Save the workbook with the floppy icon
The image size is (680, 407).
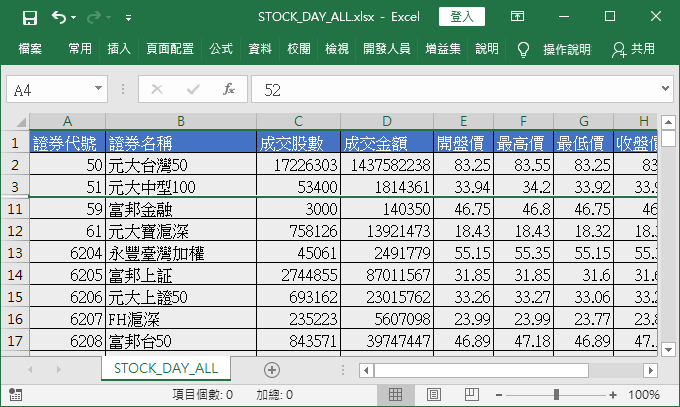(x=29, y=17)
